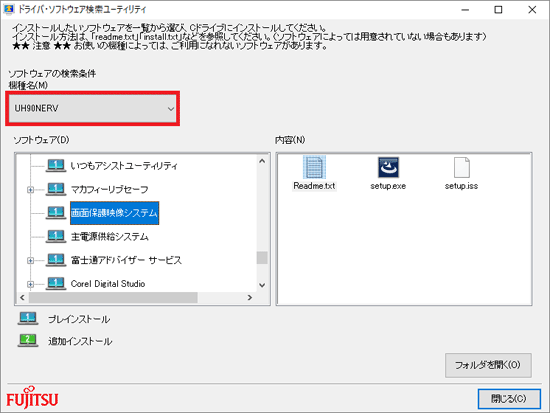Click laptop icon beside 主電源供給システム
Image resolution: width=550 pixels, height=413 pixels.
(56, 237)
